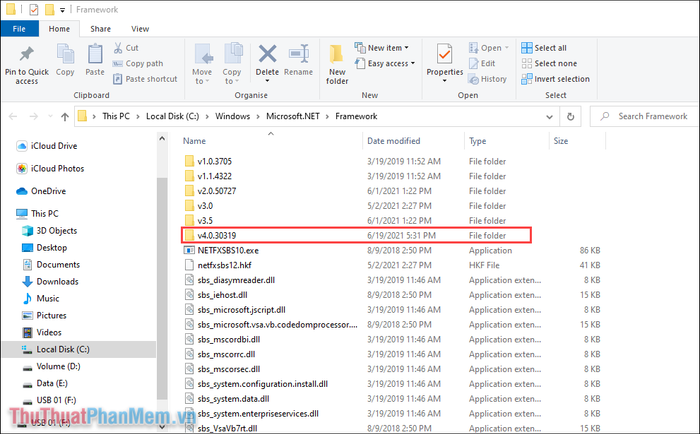Click Properties checkmark icon in title bar

click(x=34, y=9)
